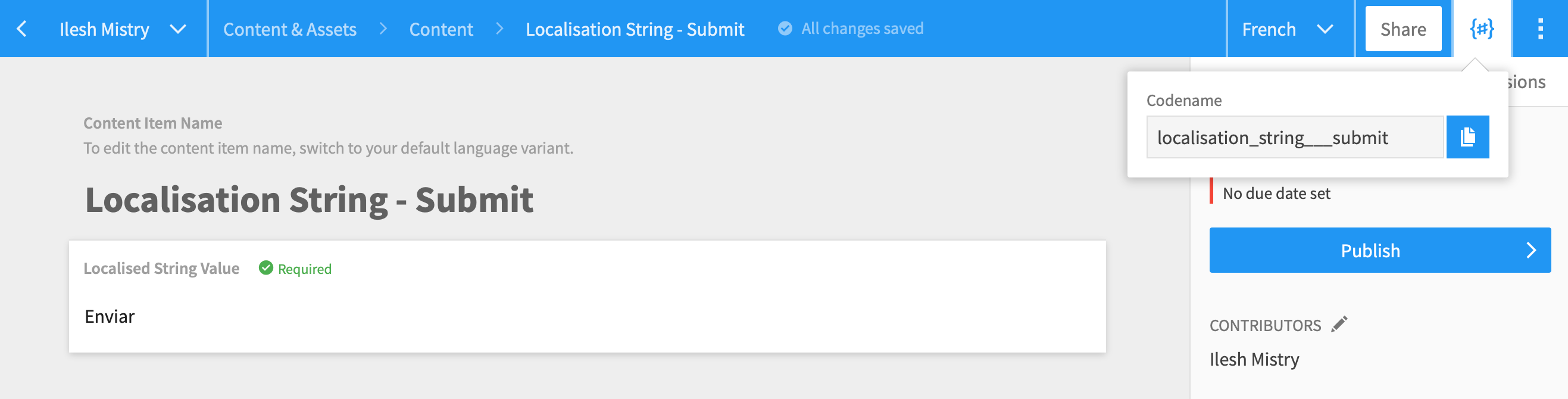Click the back arrow icon
1568x399 pixels.
click(x=22, y=29)
